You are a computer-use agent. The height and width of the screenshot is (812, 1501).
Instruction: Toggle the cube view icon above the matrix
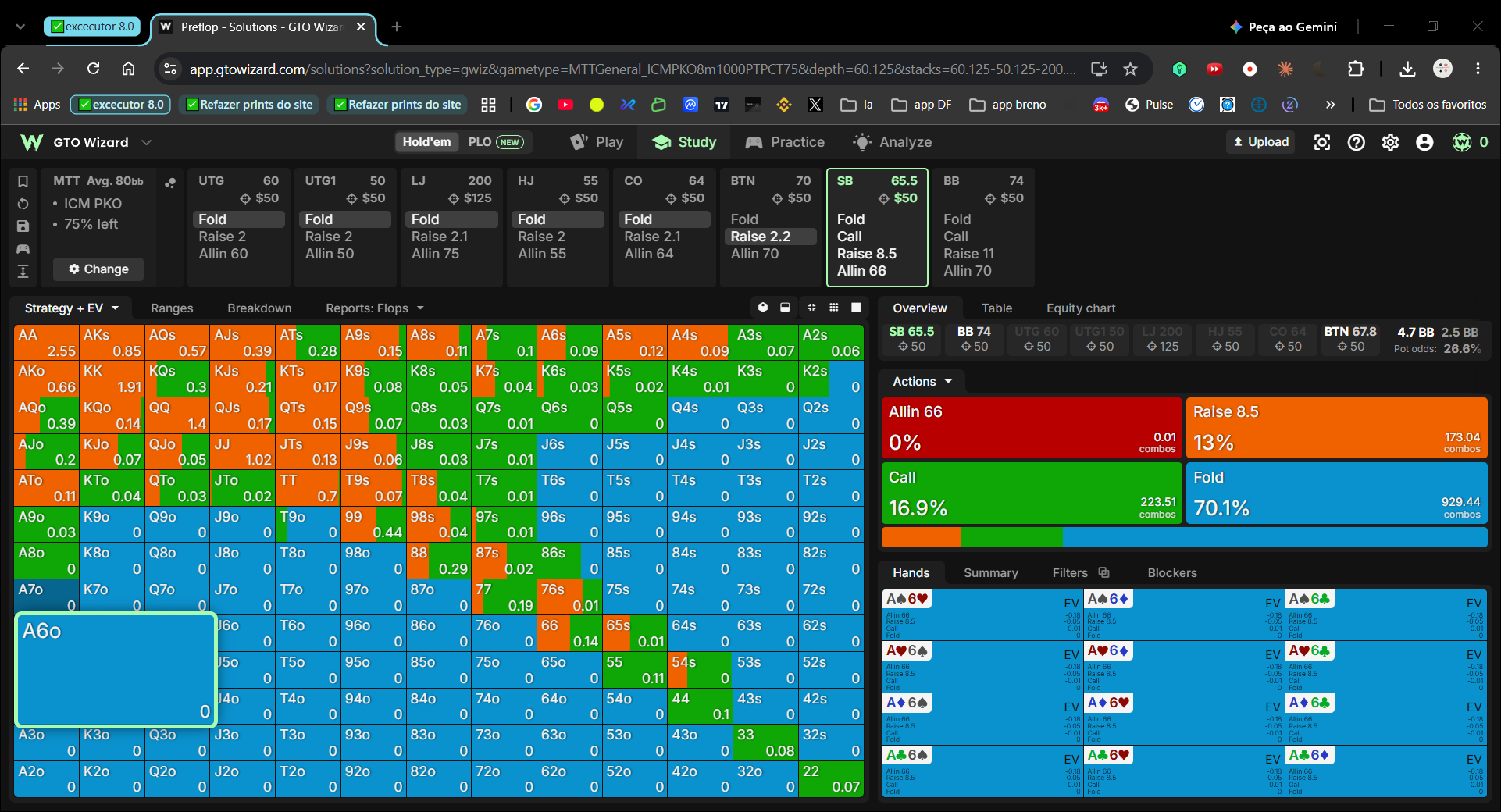click(x=763, y=308)
